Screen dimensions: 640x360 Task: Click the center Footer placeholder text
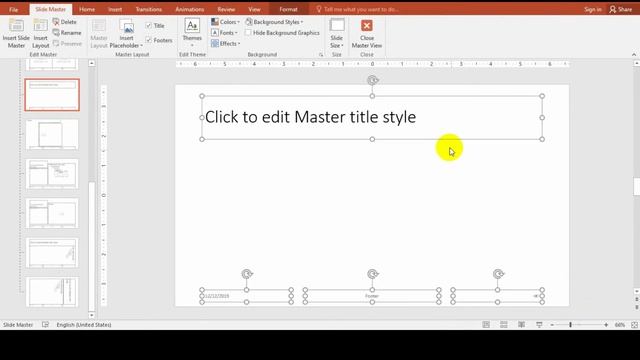tap(372, 296)
